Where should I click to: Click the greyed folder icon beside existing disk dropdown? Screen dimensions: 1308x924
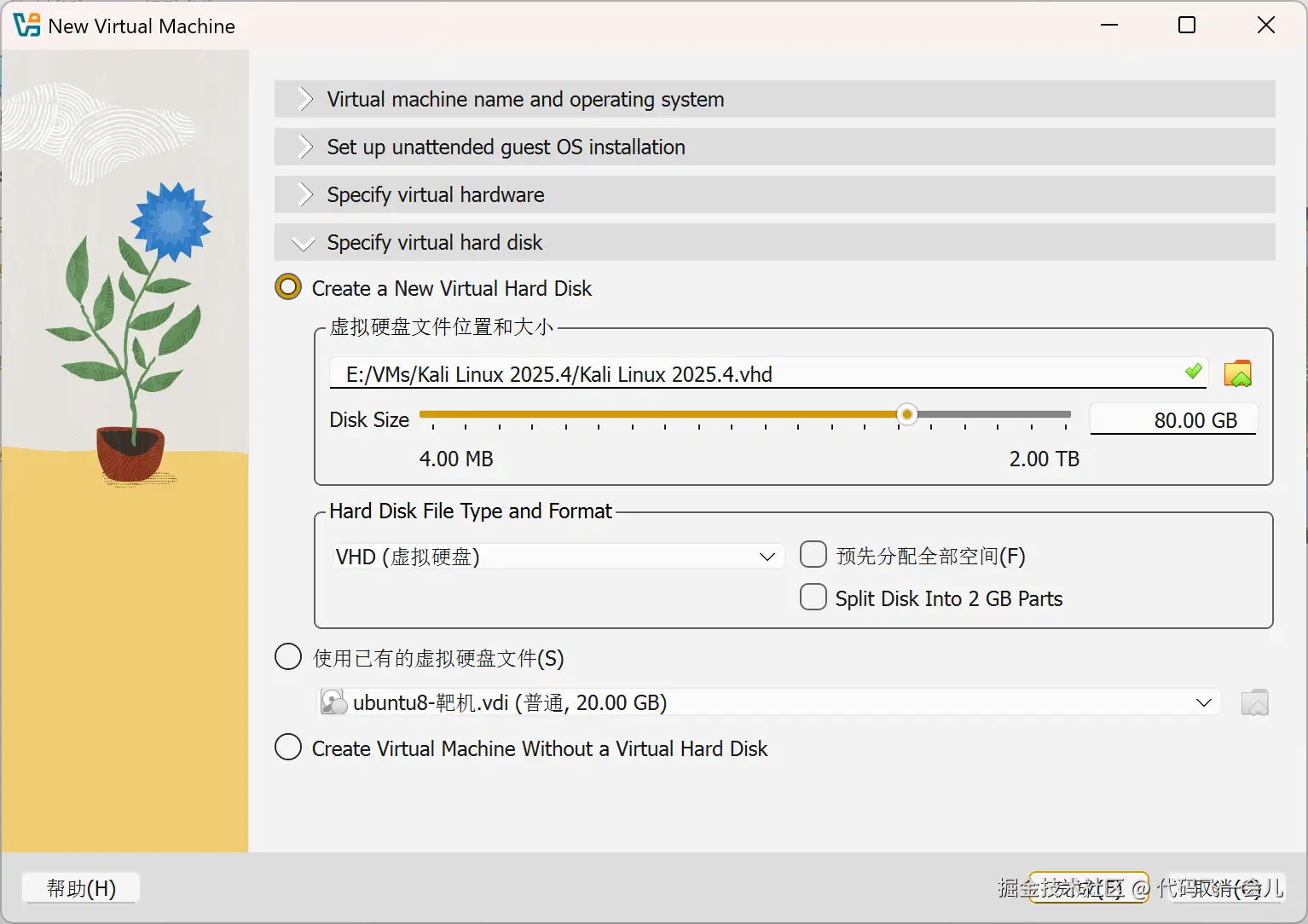click(x=1254, y=702)
